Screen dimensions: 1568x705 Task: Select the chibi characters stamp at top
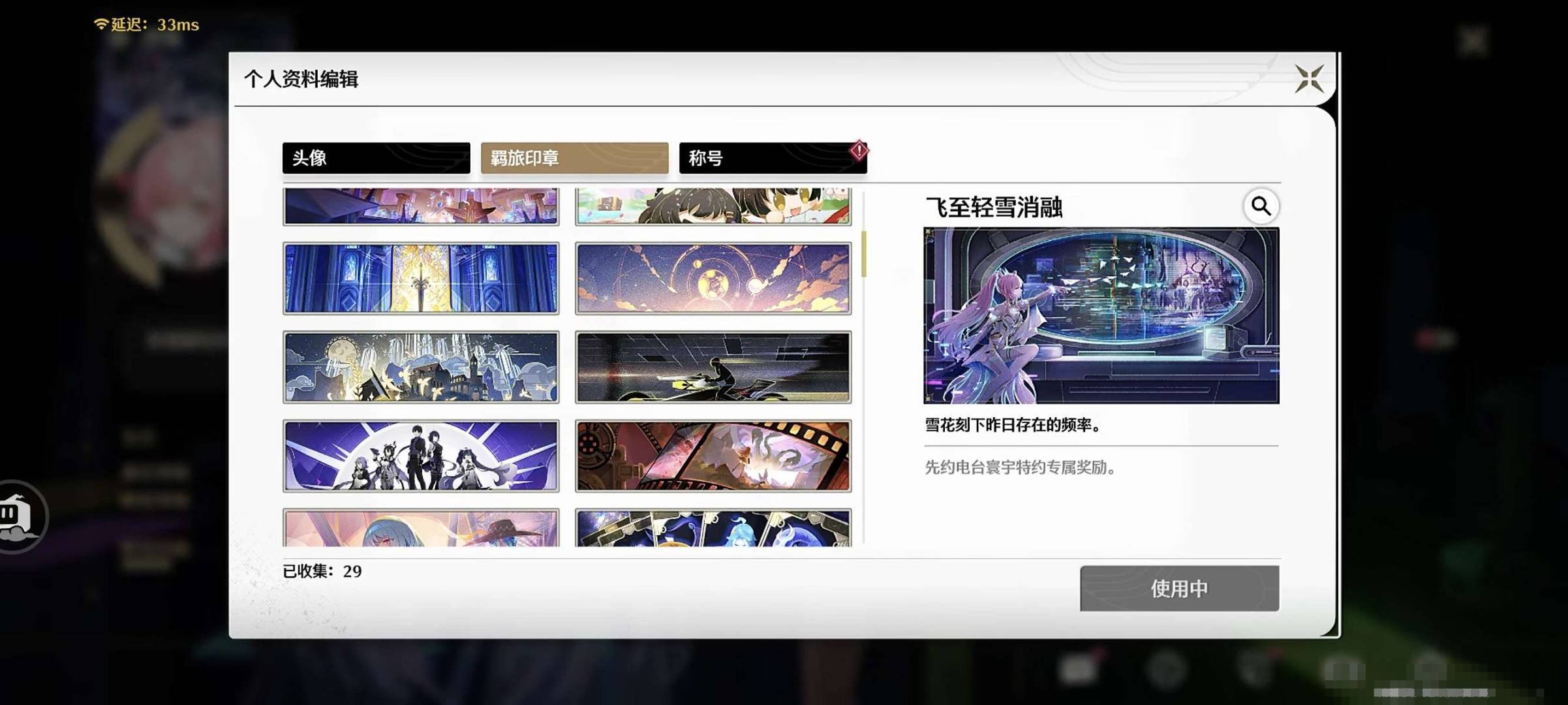pyautogui.click(x=713, y=206)
